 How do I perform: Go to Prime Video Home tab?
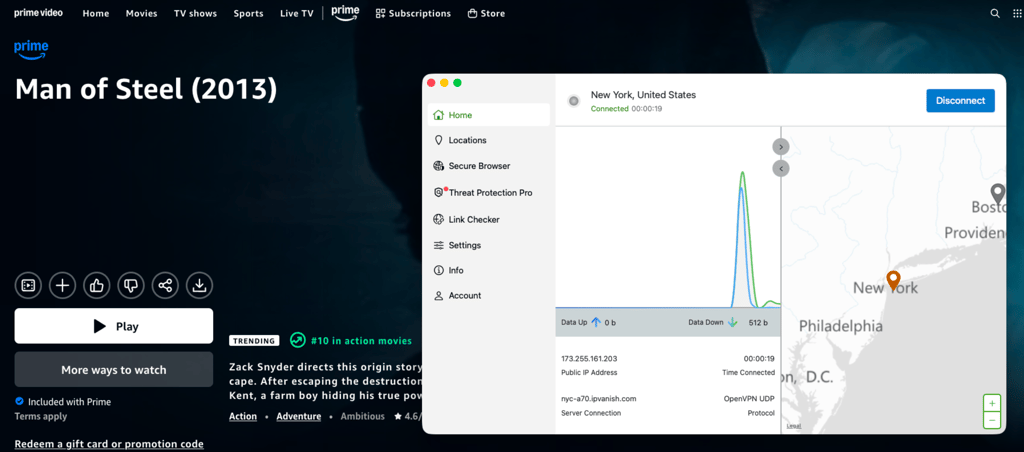pos(96,13)
